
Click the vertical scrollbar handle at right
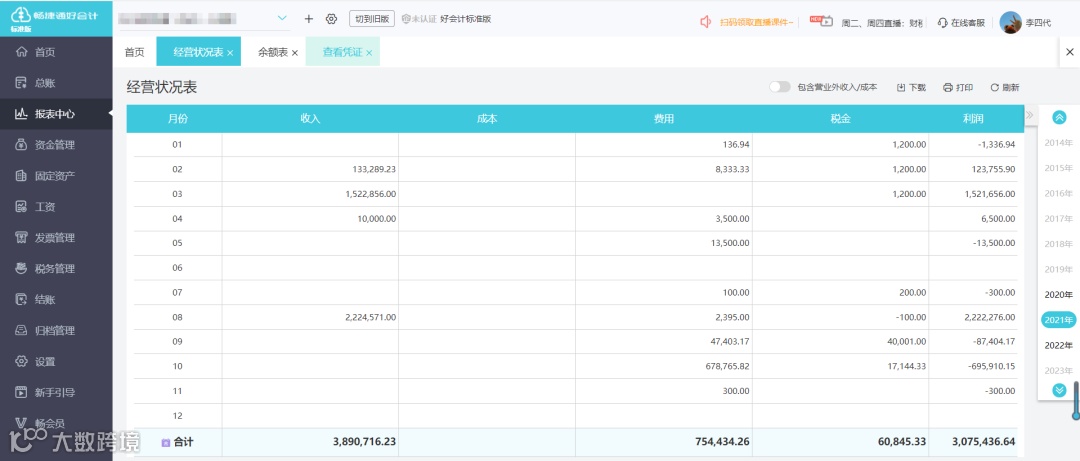point(1076,400)
